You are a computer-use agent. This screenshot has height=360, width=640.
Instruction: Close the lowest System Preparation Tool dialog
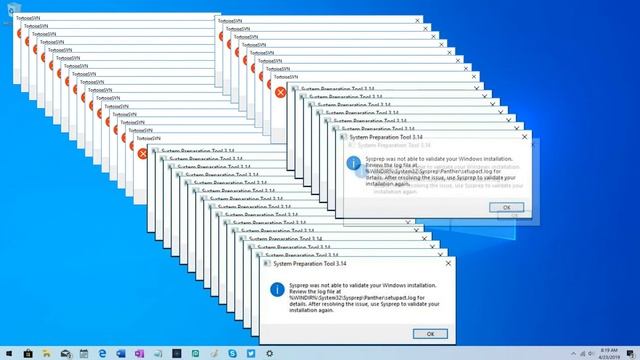(x=448, y=264)
